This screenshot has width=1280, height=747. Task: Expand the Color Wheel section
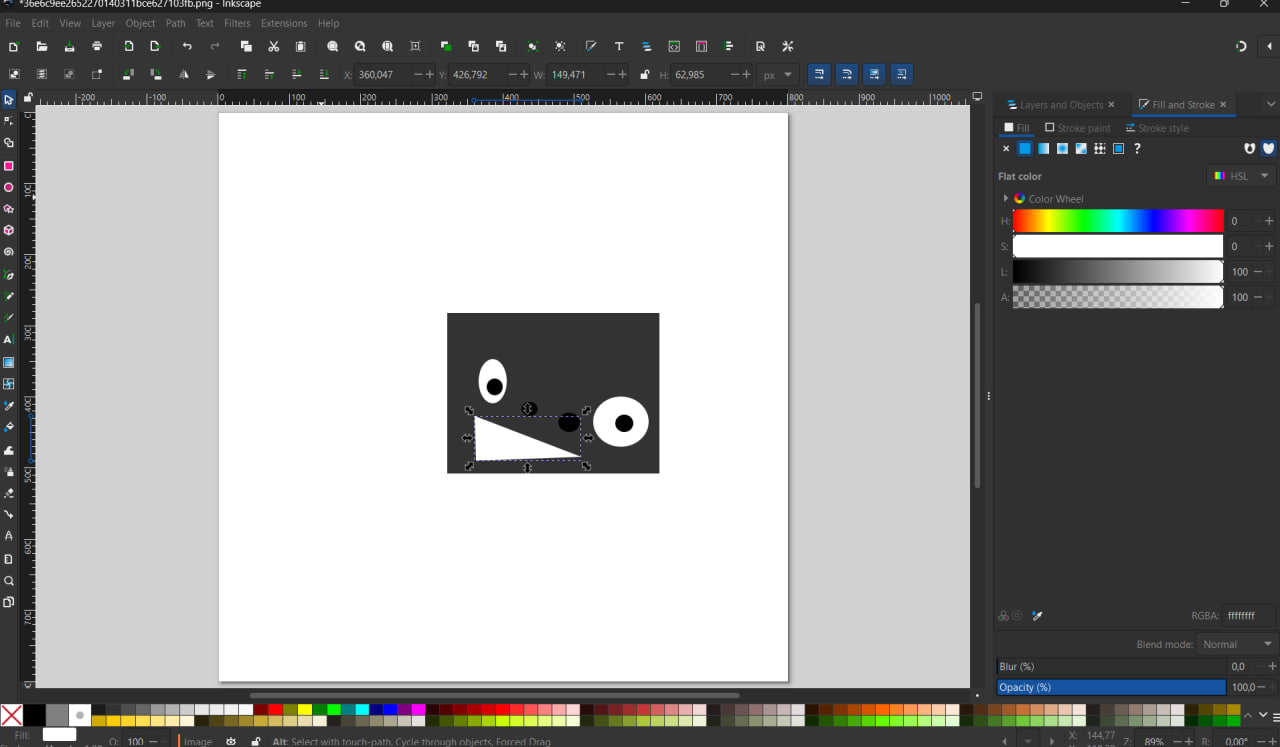pos(1006,199)
